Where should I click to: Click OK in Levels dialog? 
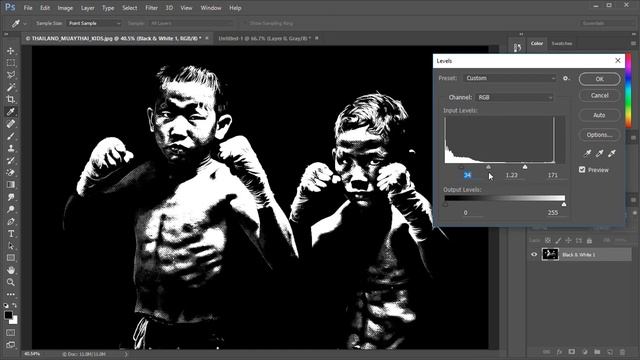[x=599, y=79]
